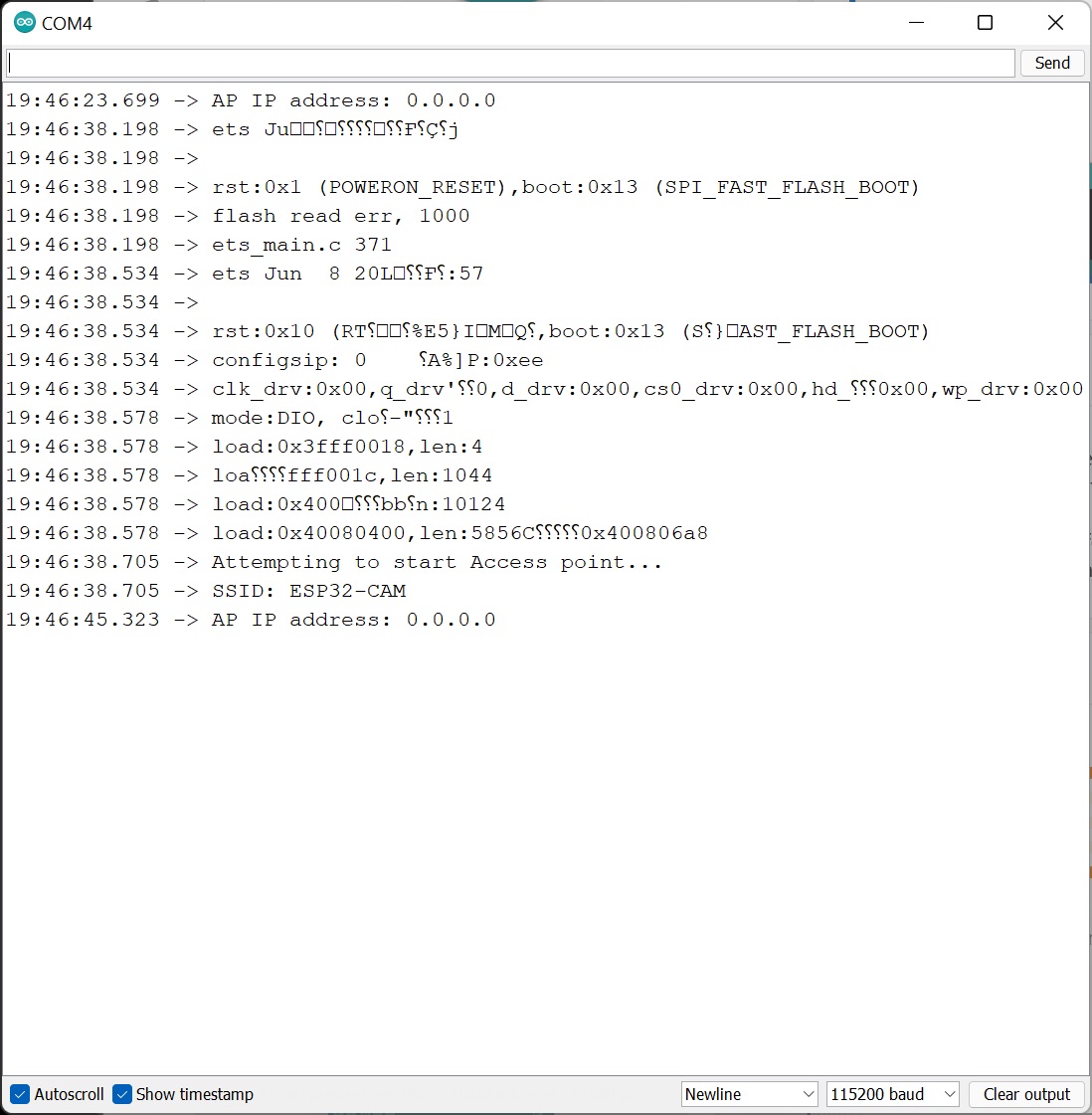Image resolution: width=1092 pixels, height=1115 pixels.
Task: Click the 19:46:23.699 timestamp text
Action: (x=84, y=99)
